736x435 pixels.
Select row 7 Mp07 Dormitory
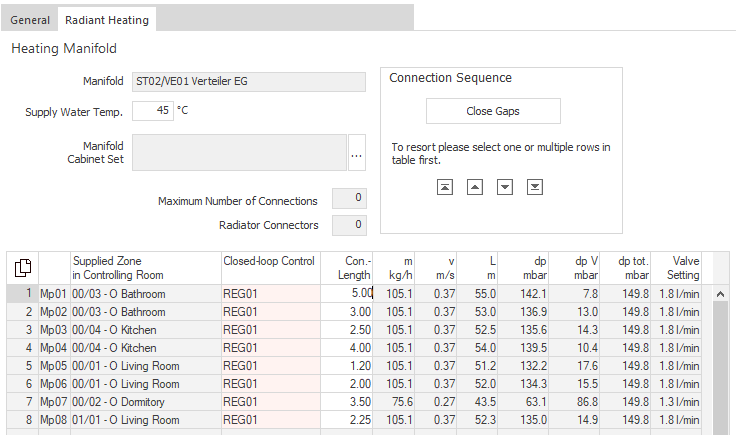[x=354, y=402]
